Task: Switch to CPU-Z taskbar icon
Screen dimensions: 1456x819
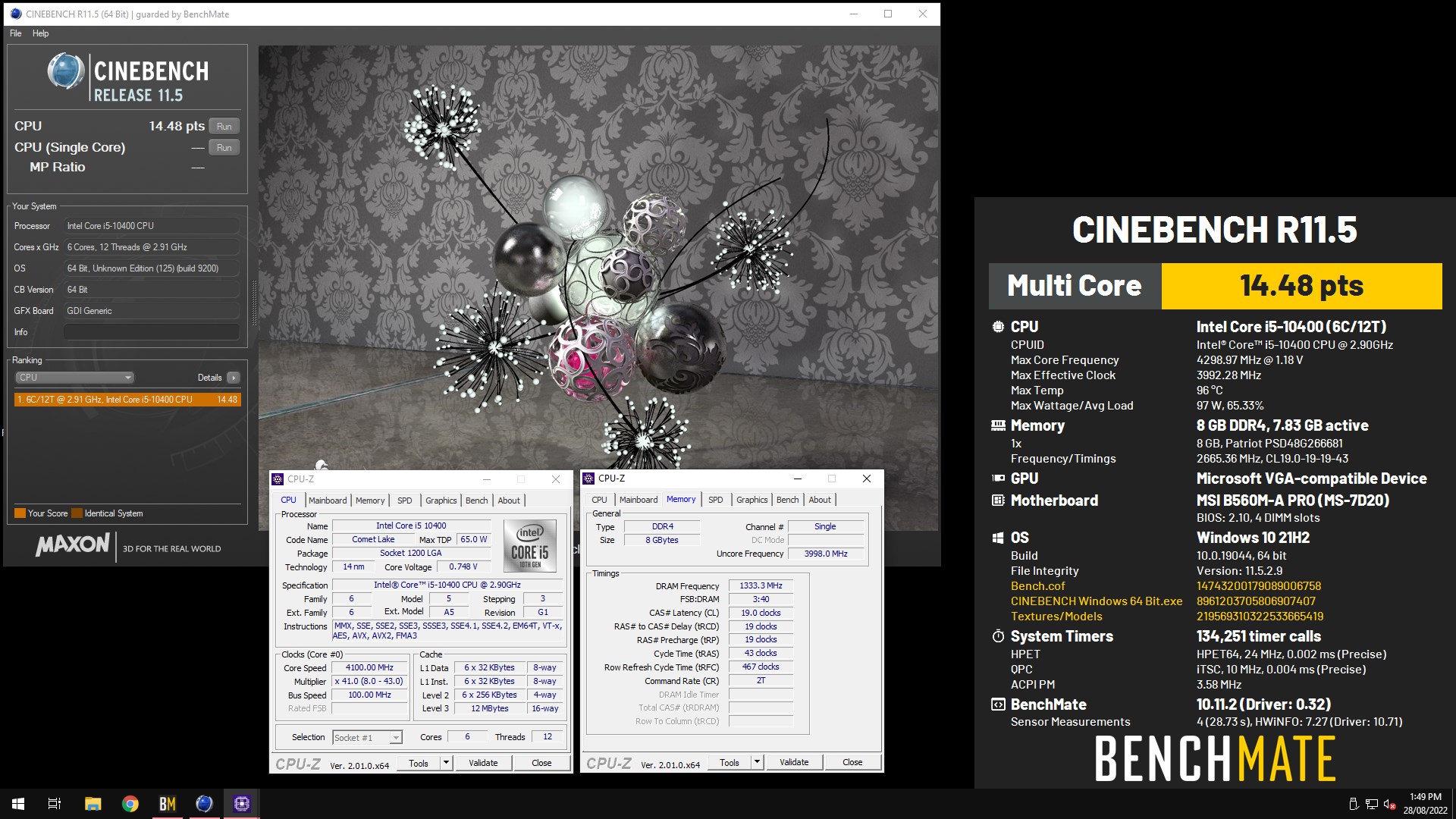Action: coord(242,804)
